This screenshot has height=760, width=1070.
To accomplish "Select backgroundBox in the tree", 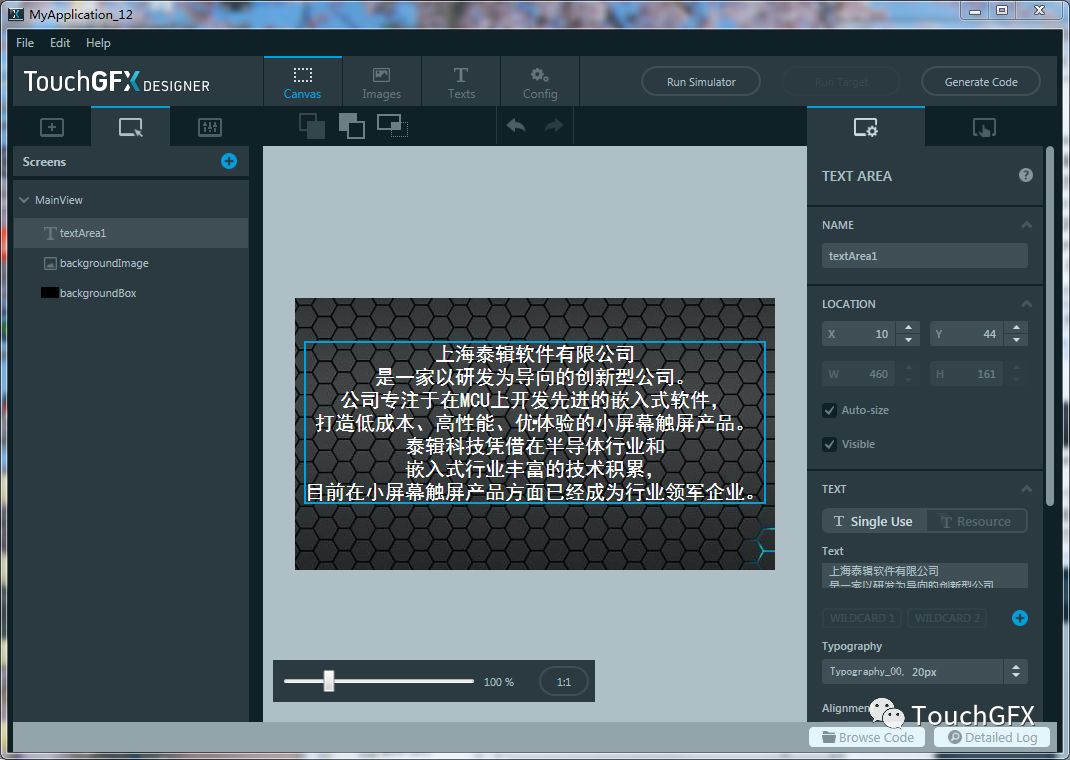I will coord(131,293).
